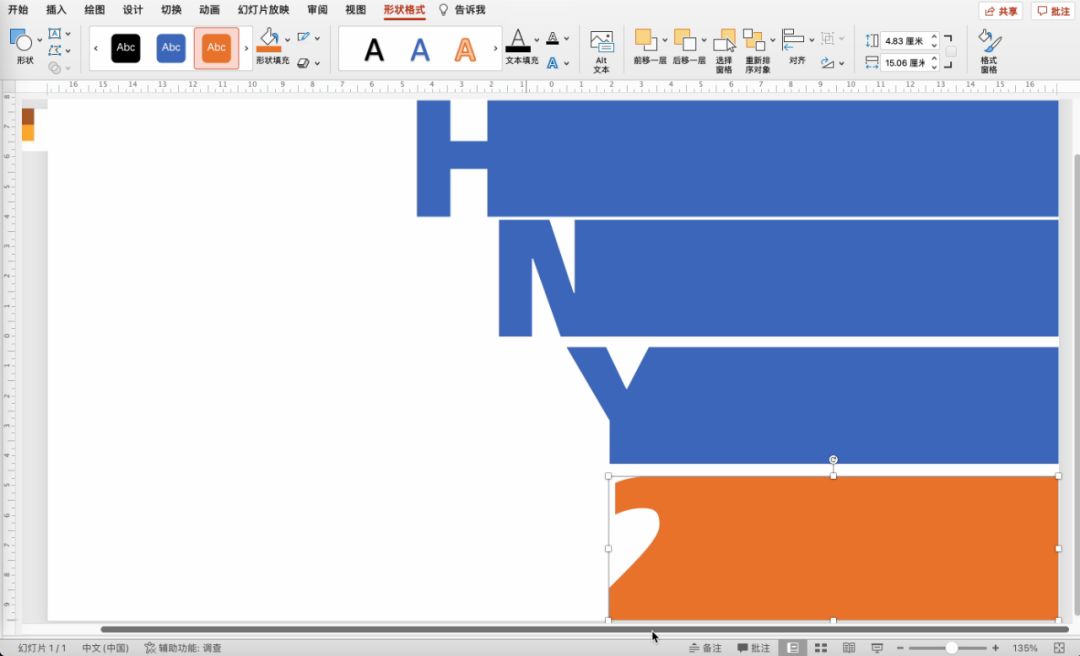Click the Share (共享) button
The width and height of the screenshot is (1080, 656).
click(x=1000, y=11)
